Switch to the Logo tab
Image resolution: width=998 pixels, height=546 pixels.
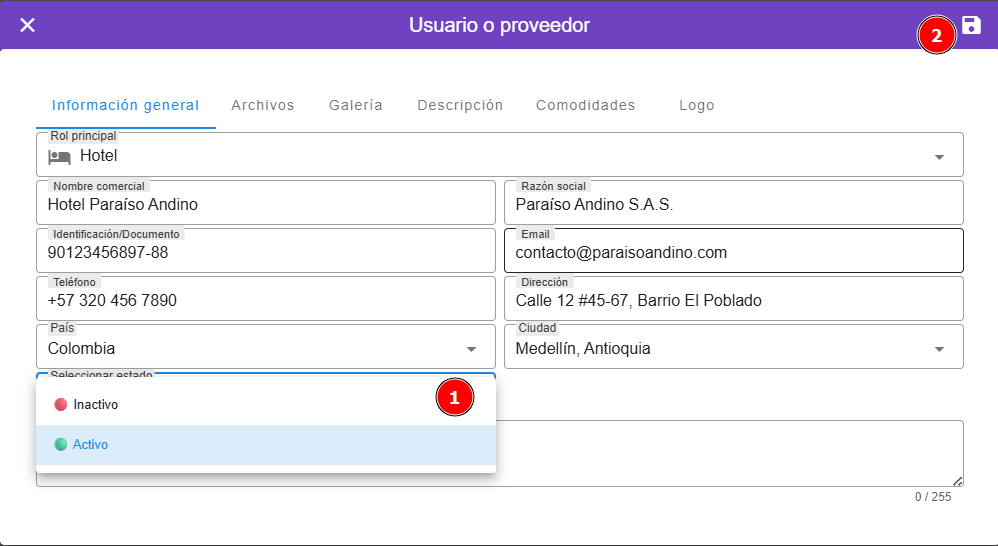tap(696, 105)
